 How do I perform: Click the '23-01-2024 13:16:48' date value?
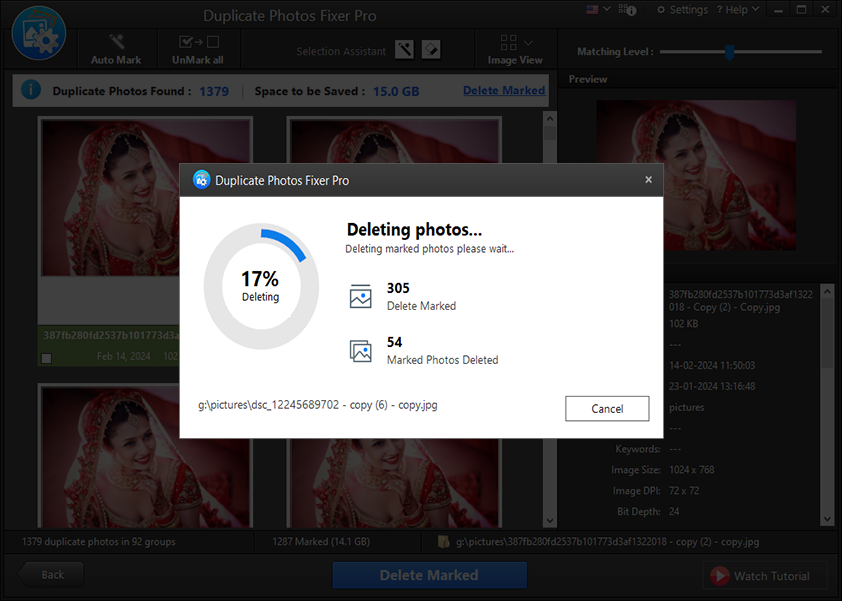[712, 386]
